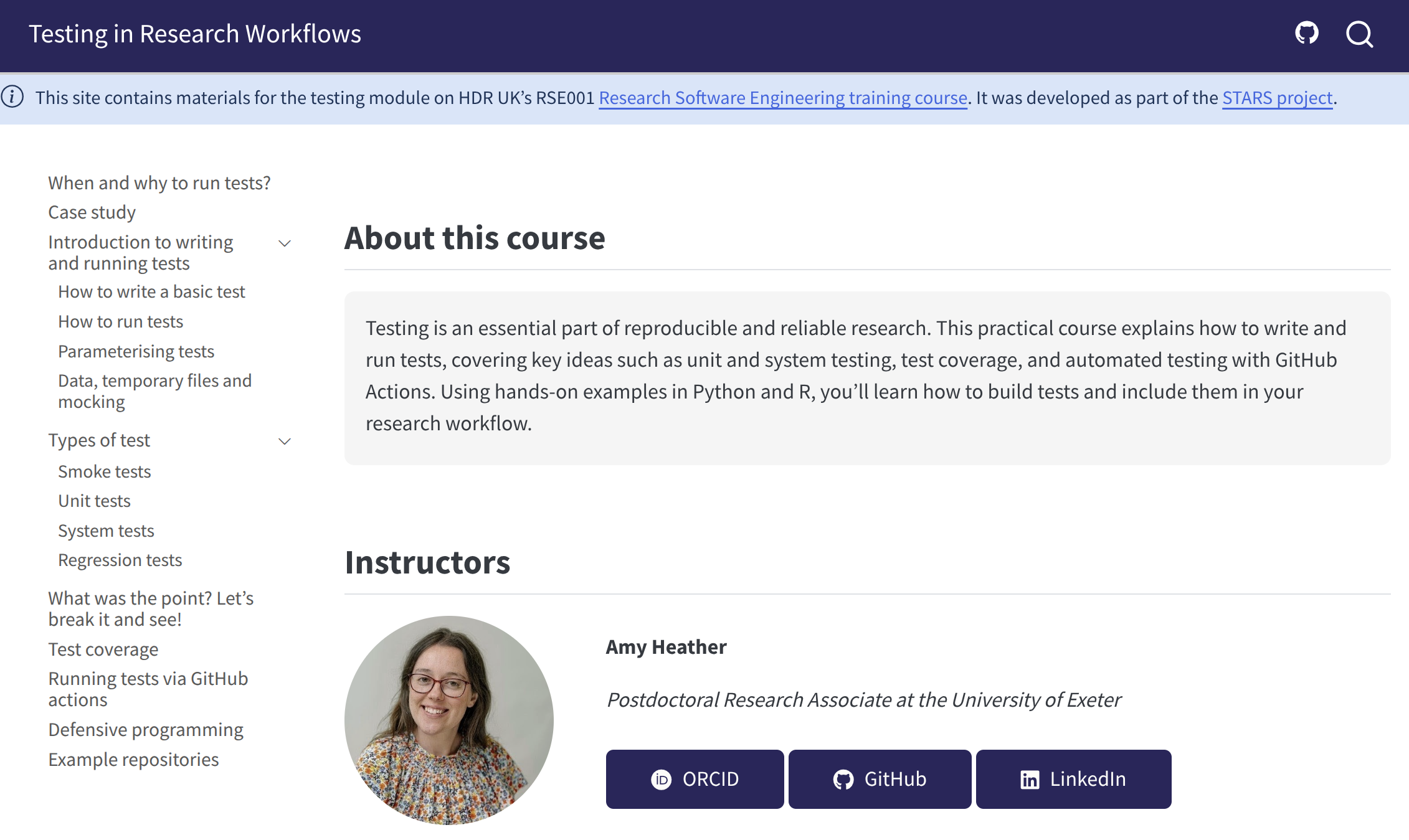Select How to write a basic test

pyautogui.click(x=151, y=291)
